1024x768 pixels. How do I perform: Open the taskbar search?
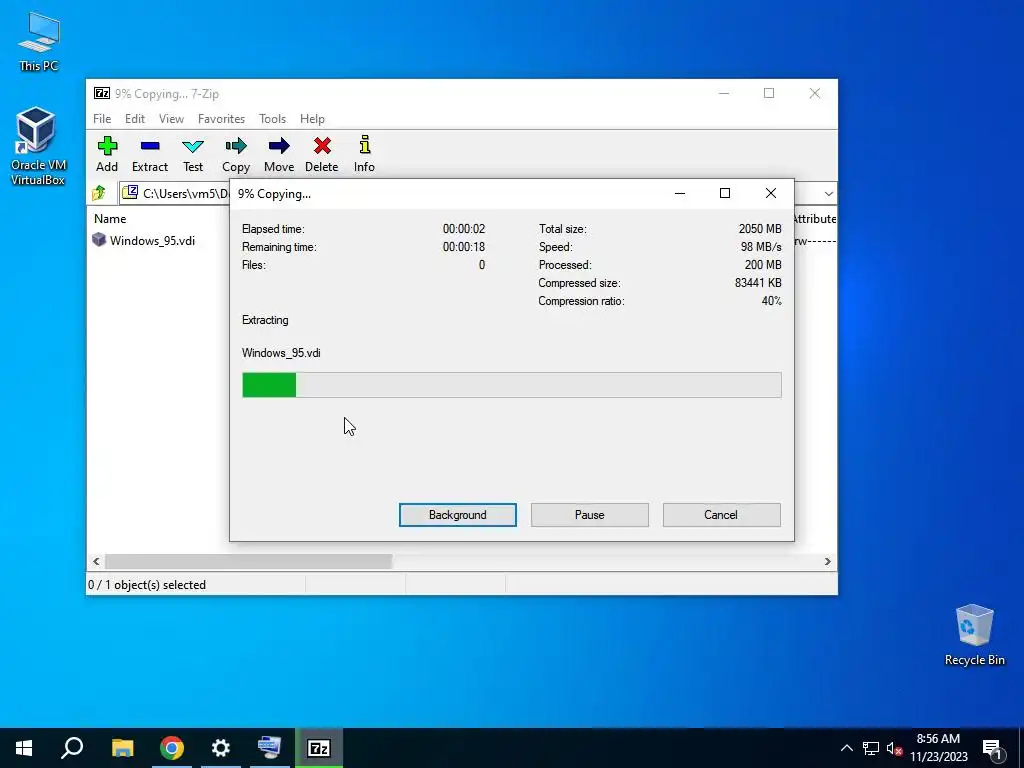[72, 748]
